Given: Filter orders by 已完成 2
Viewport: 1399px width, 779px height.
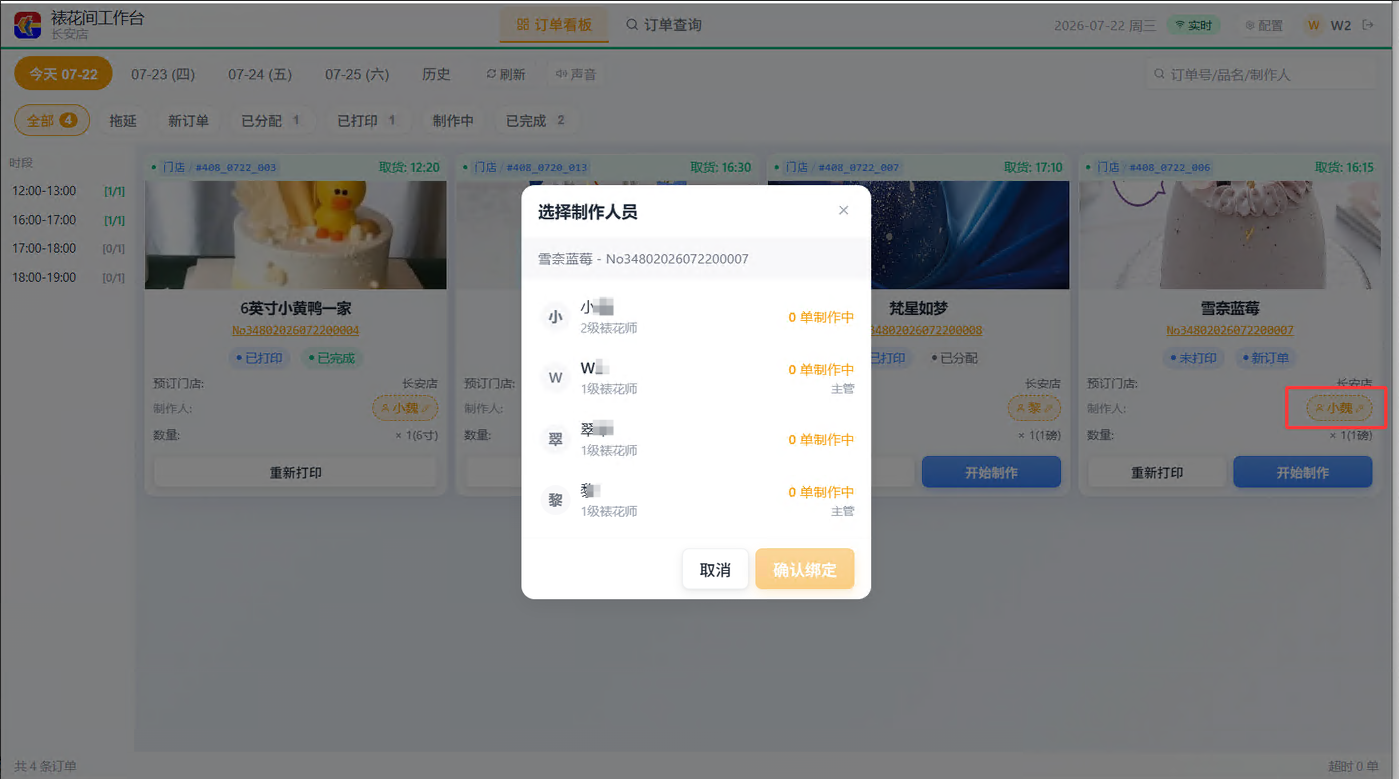Looking at the screenshot, I should [536, 120].
